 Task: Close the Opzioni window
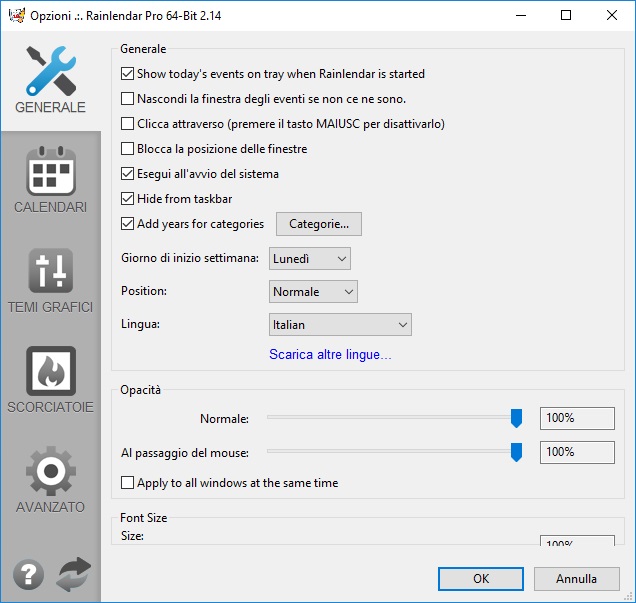[612, 15]
